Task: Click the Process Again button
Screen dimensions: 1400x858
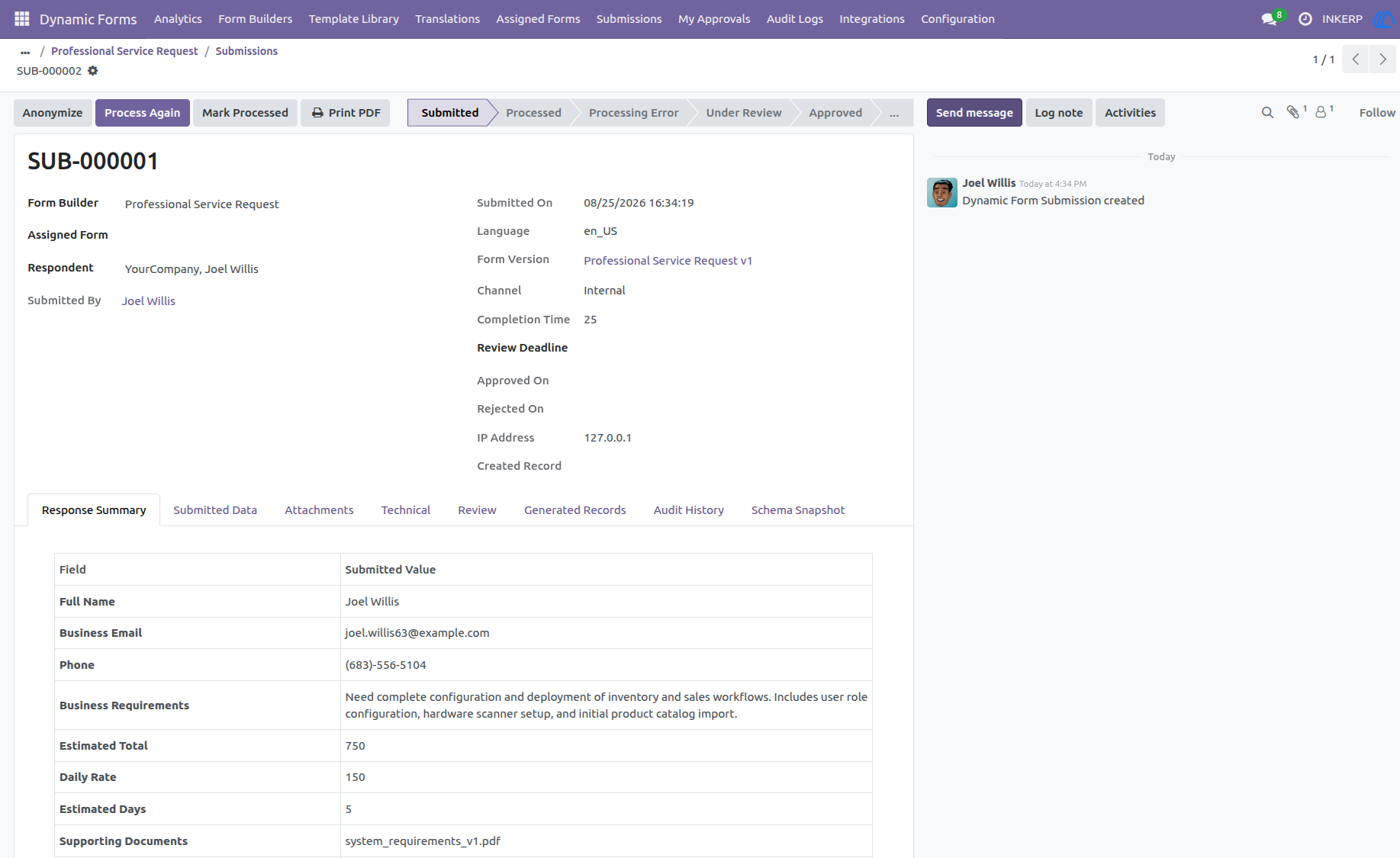Action: click(x=143, y=113)
